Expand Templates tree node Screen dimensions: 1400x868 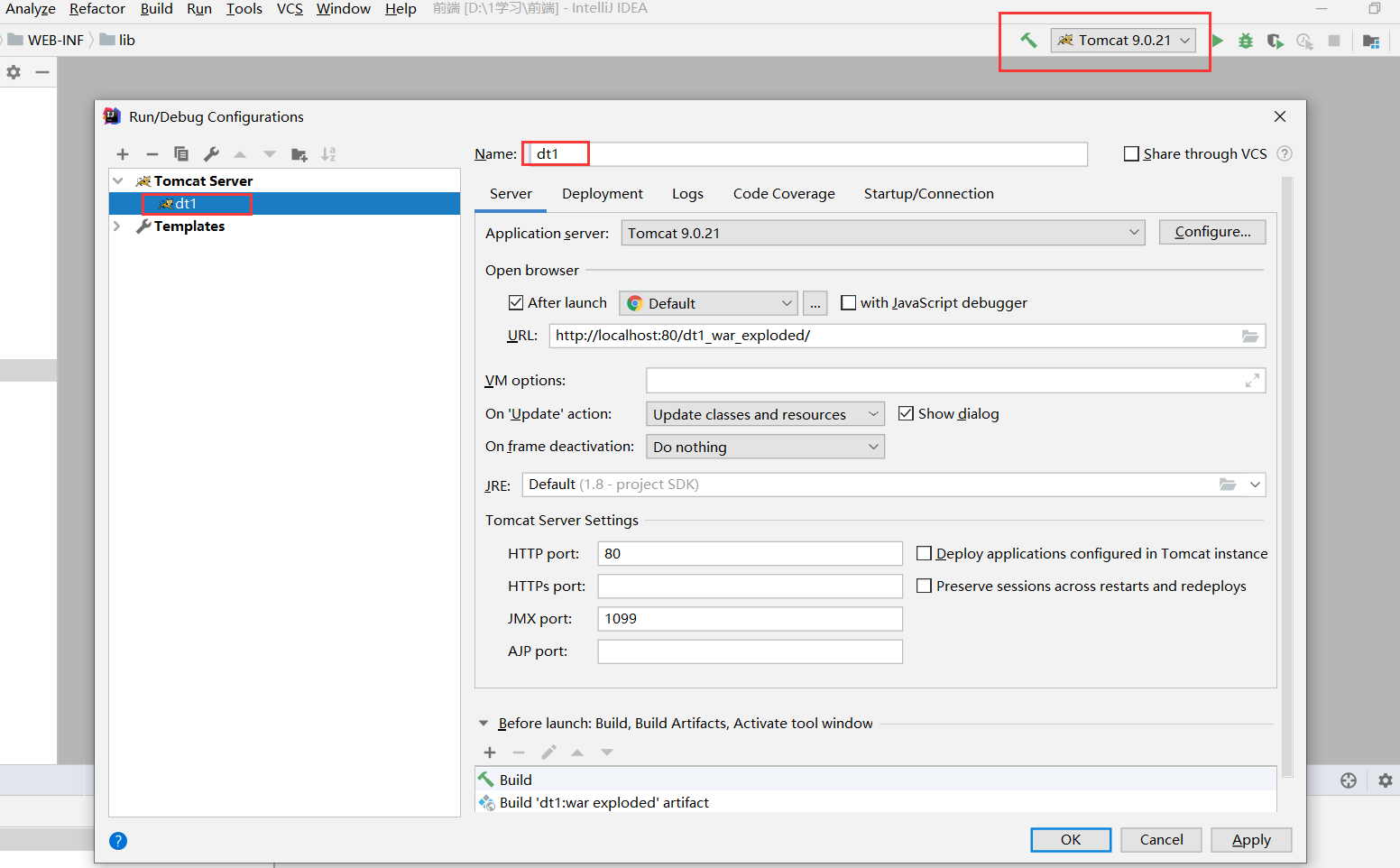[x=117, y=226]
